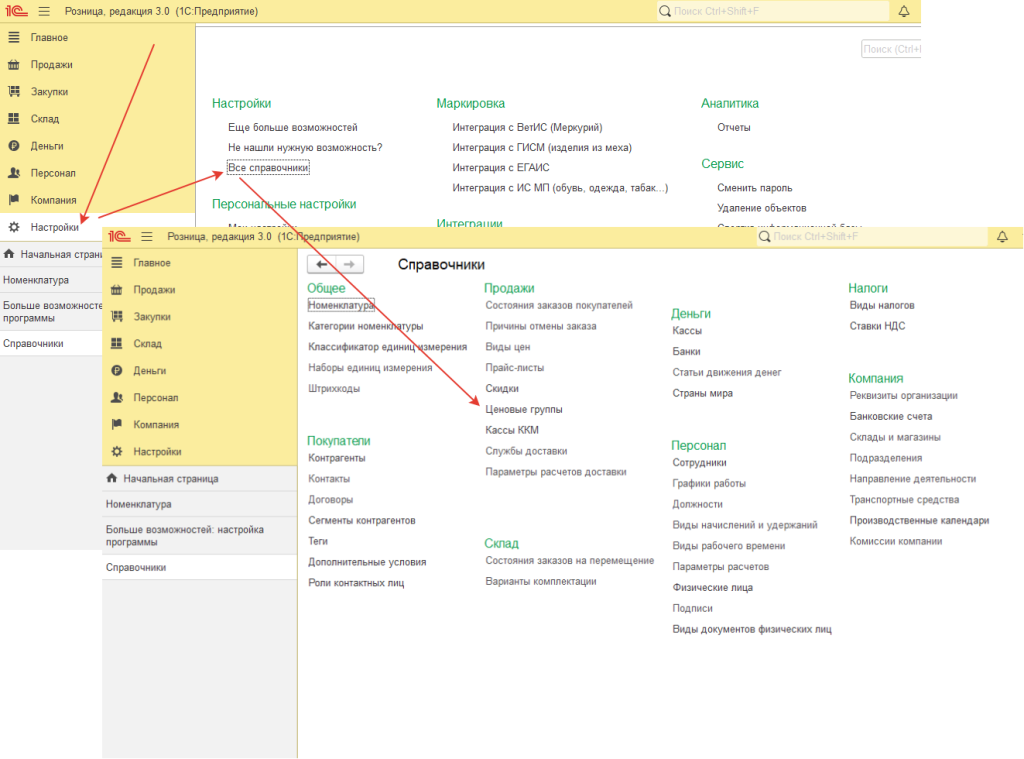1024x759 pixels.
Task: Select Персонал people icon in the front window
Action: pyautogui.click(x=117, y=397)
